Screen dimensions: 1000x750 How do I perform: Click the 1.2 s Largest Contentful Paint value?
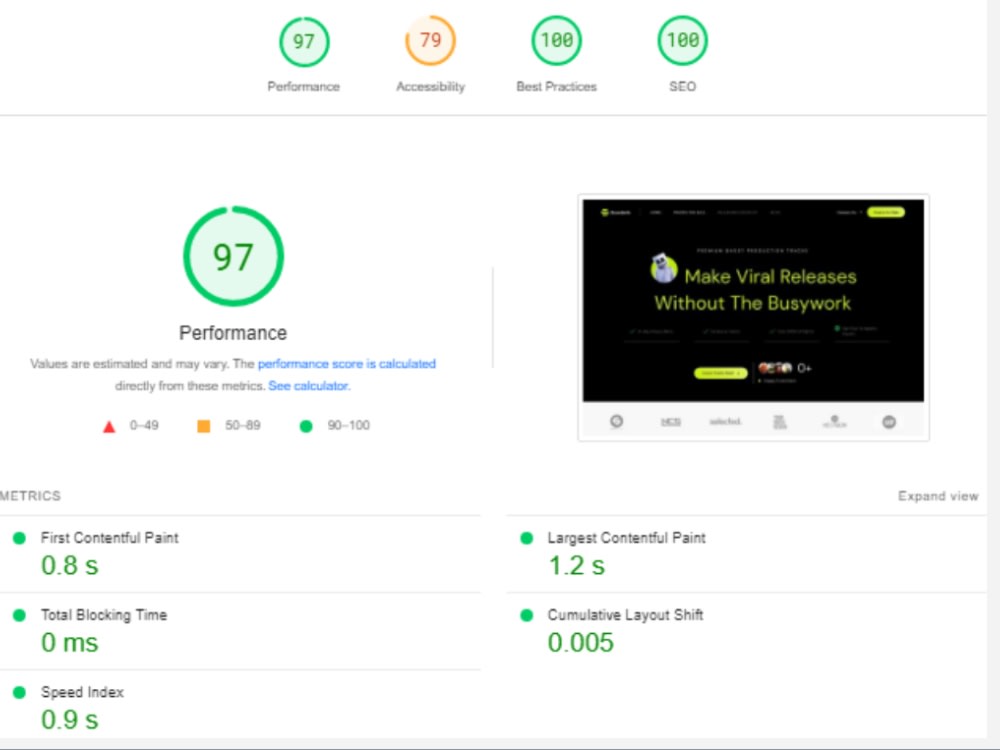pos(577,566)
